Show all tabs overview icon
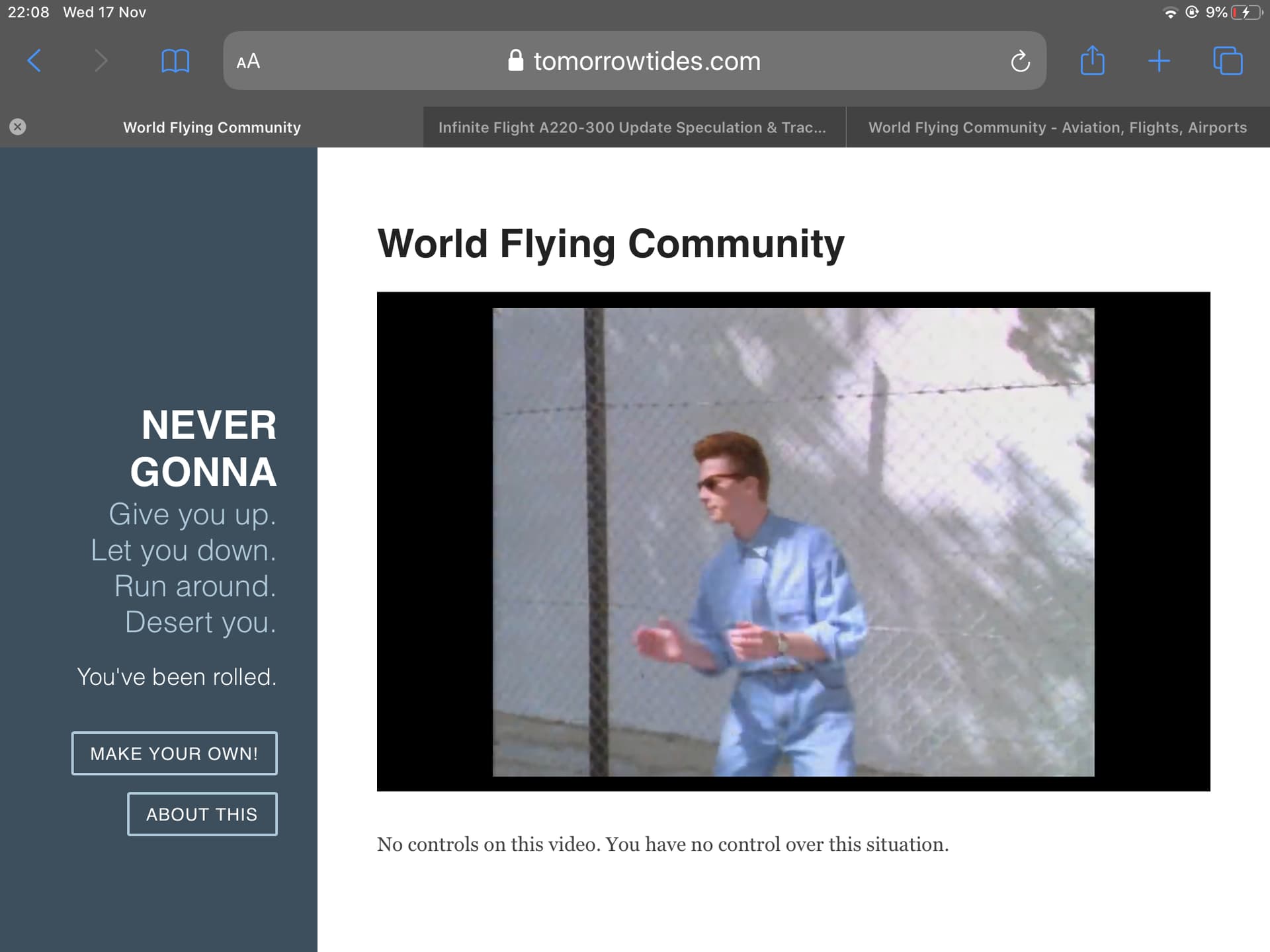This screenshot has width=1270, height=952. (x=1228, y=61)
